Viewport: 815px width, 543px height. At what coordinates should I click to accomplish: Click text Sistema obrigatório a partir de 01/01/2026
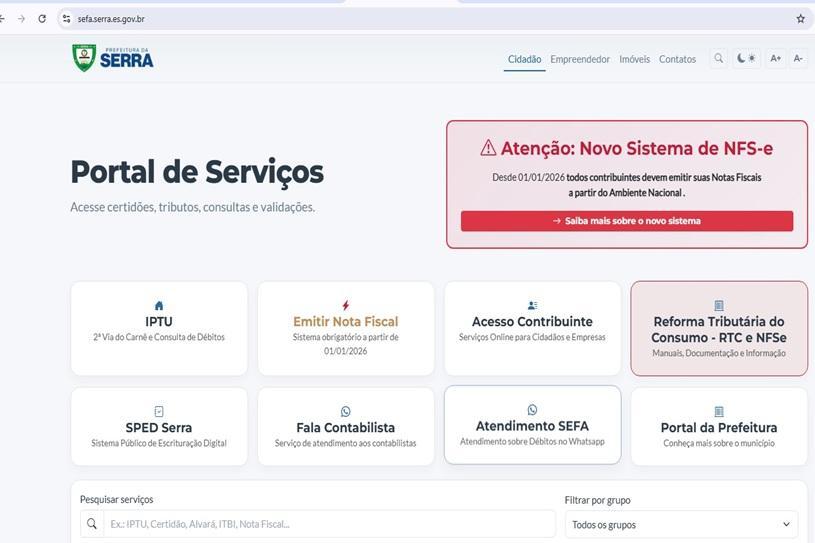click(x=346, y=344)
